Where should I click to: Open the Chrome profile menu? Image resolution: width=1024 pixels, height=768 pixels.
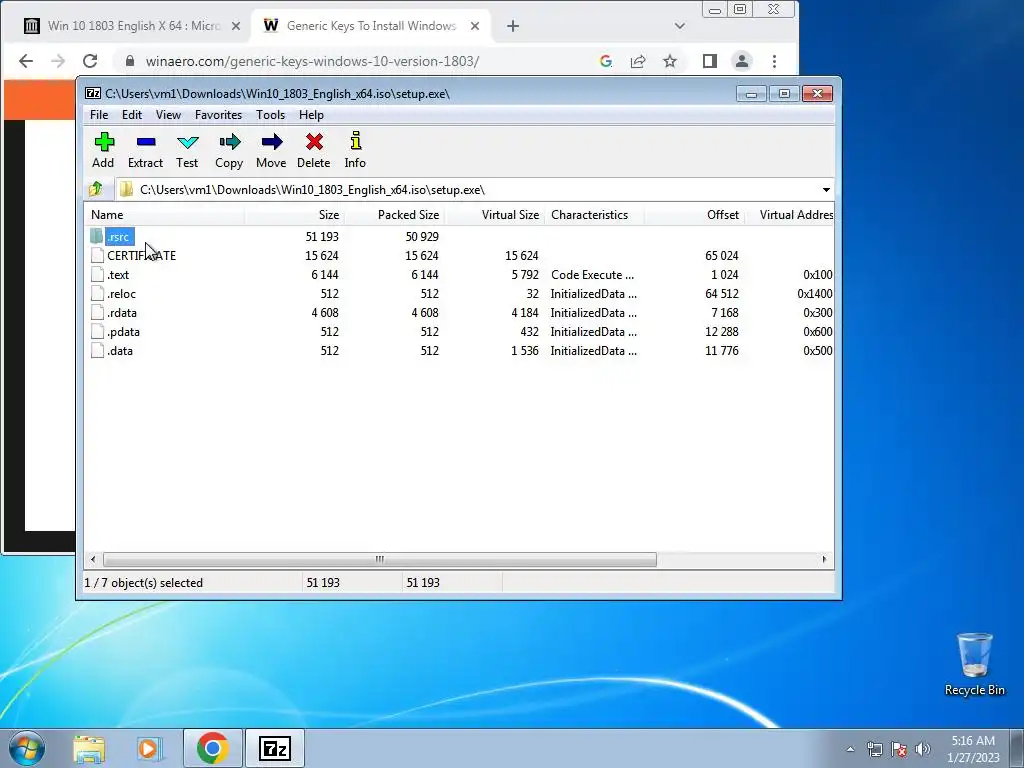pos(742,61)
